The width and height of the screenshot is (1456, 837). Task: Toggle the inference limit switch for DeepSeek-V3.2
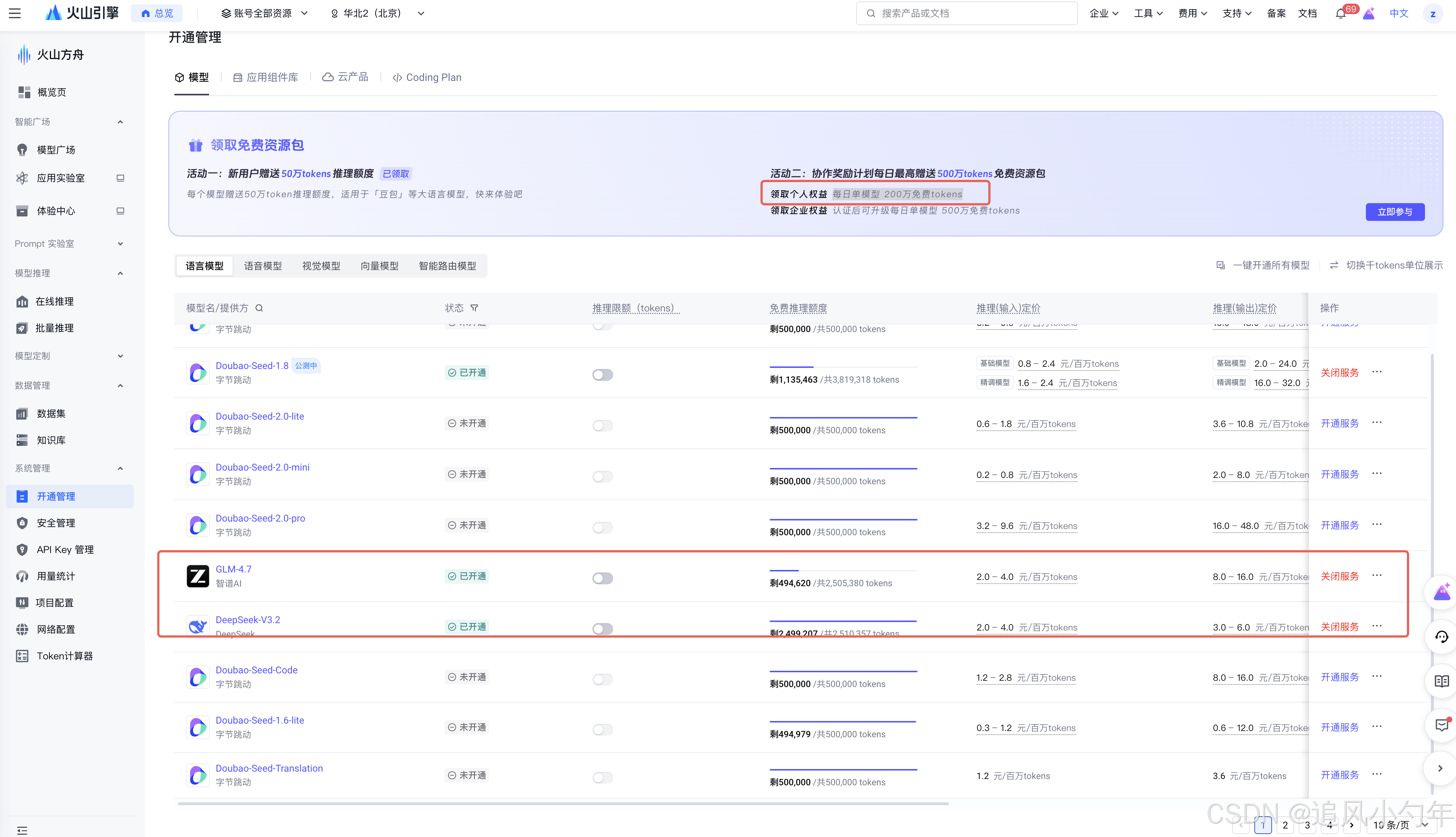click(x=602, y=629)
